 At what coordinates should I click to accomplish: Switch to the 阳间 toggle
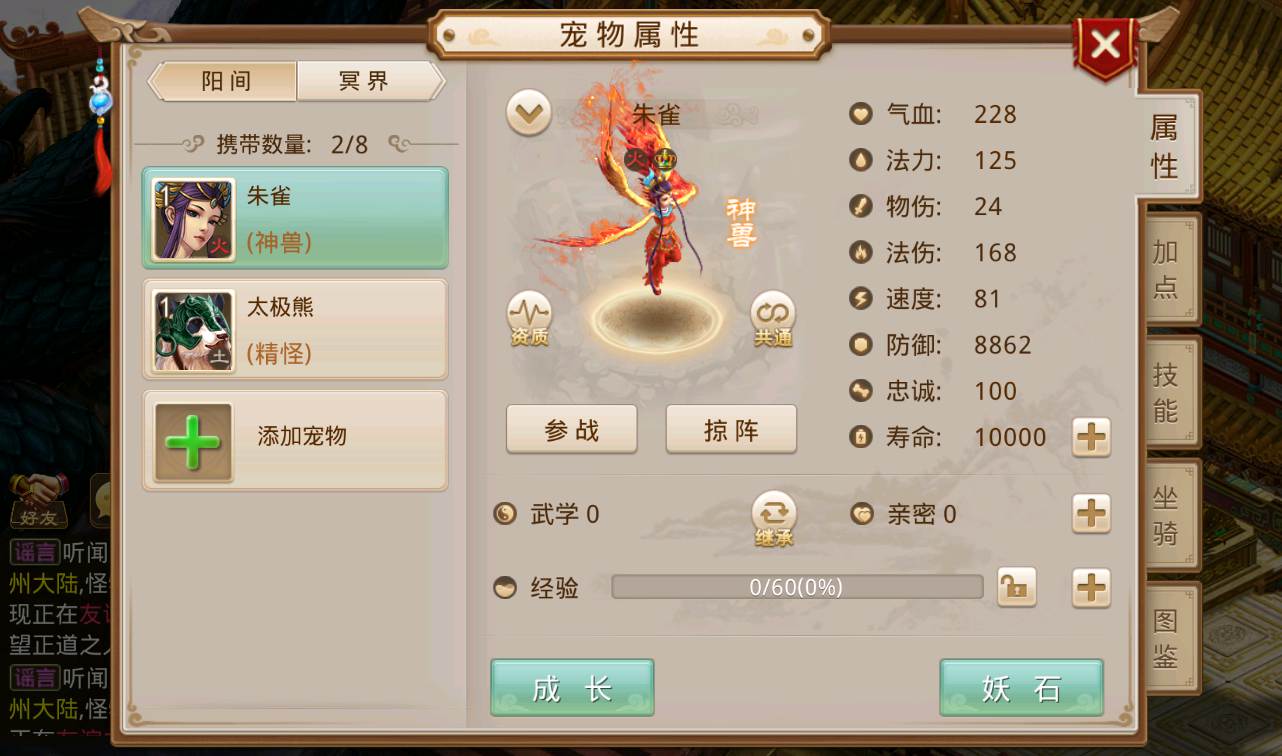pos(228,81)
